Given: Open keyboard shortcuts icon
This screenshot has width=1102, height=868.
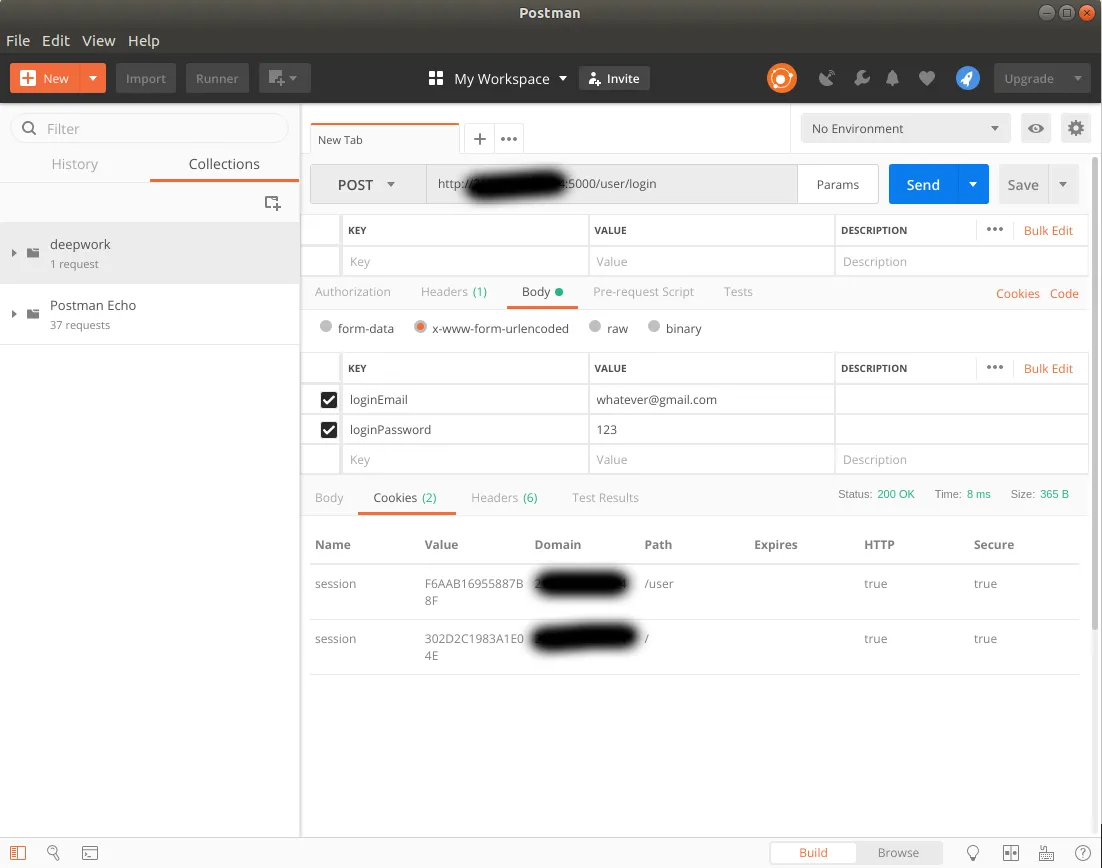Looking at the screenshot, I should tap(1046, 853).
